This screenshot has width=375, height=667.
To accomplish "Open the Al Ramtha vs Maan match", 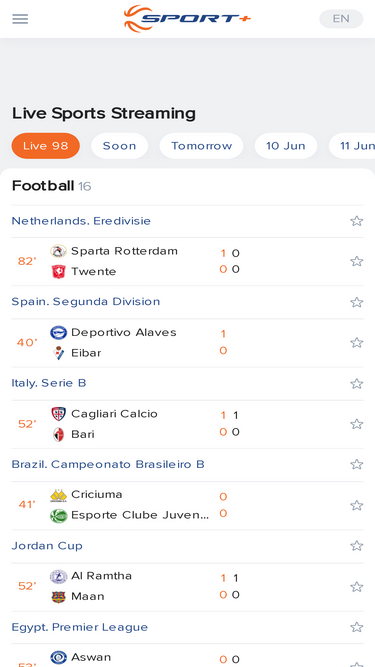I will pos(188,587).
